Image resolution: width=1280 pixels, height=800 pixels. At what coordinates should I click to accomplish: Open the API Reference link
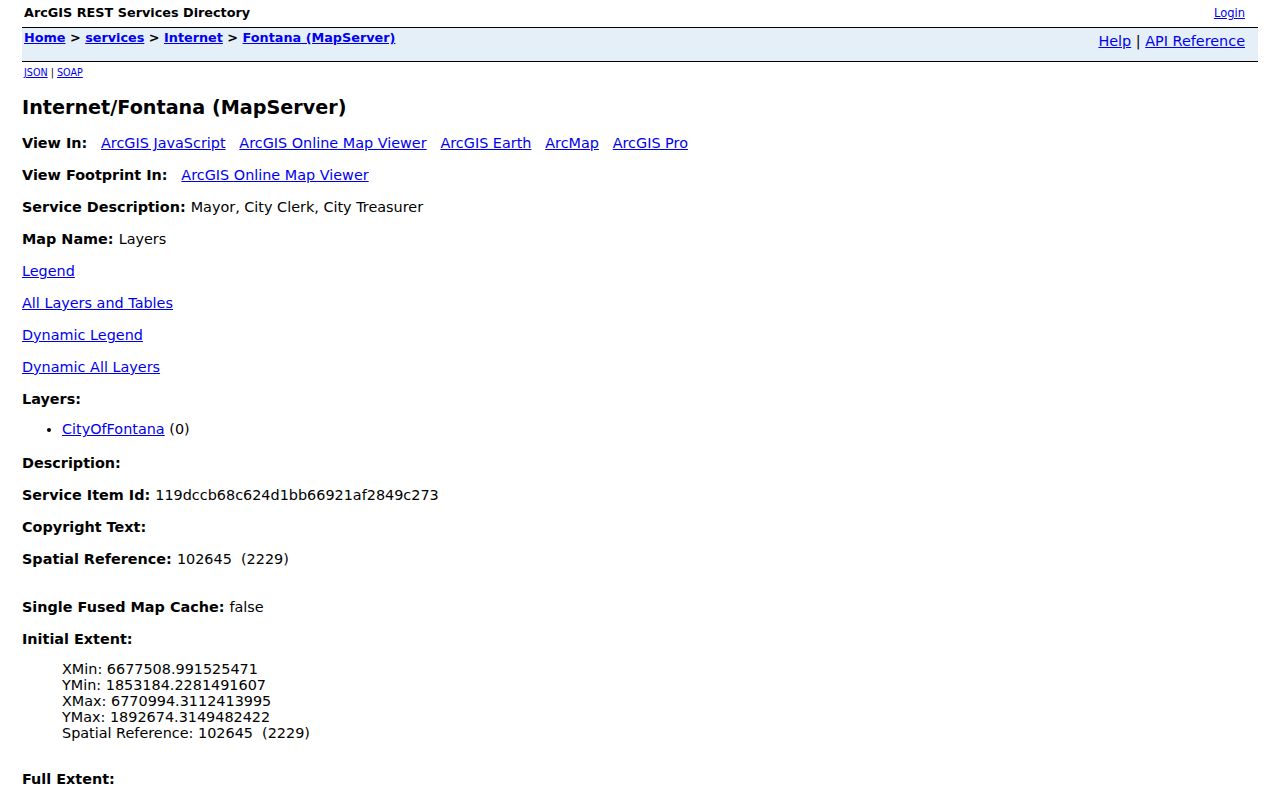tap(1195, 41)
